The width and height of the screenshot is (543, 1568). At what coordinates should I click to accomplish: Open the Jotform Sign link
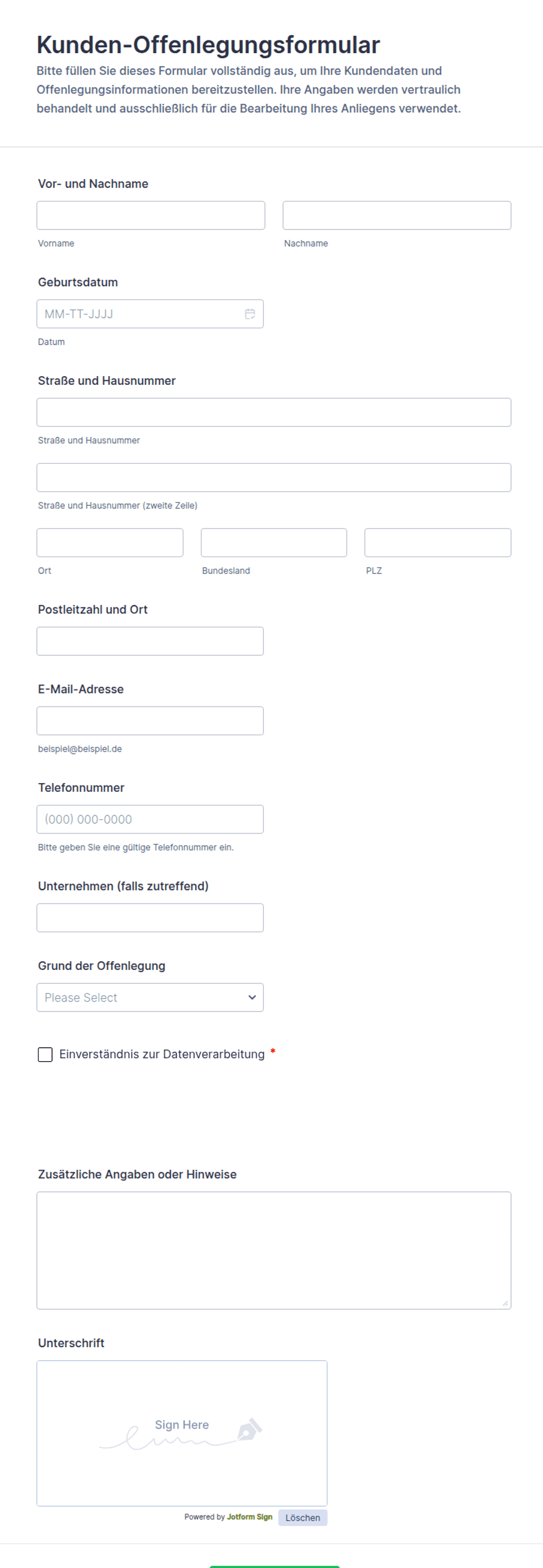[x=249, y=1517]
